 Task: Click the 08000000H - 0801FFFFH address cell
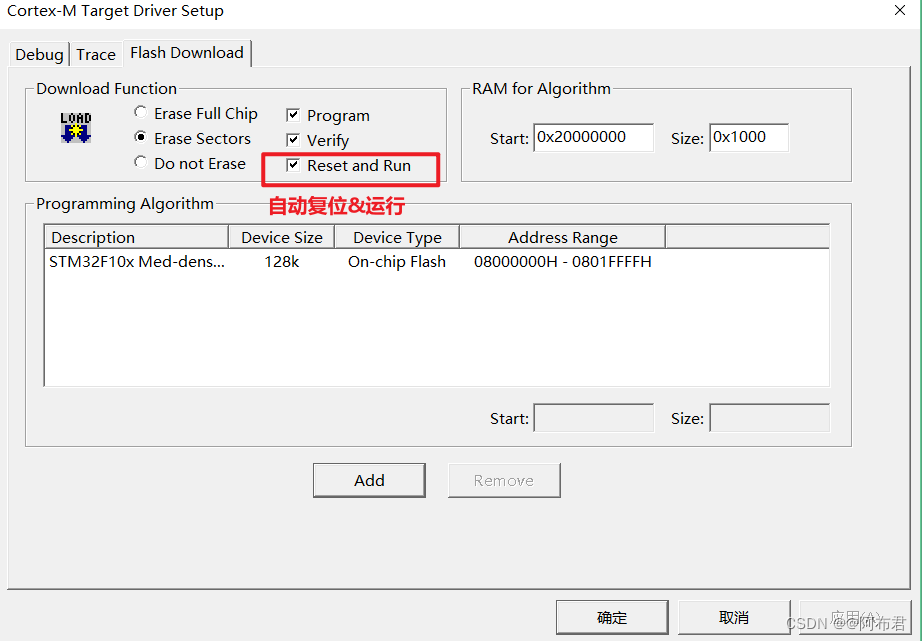(563, 262)
